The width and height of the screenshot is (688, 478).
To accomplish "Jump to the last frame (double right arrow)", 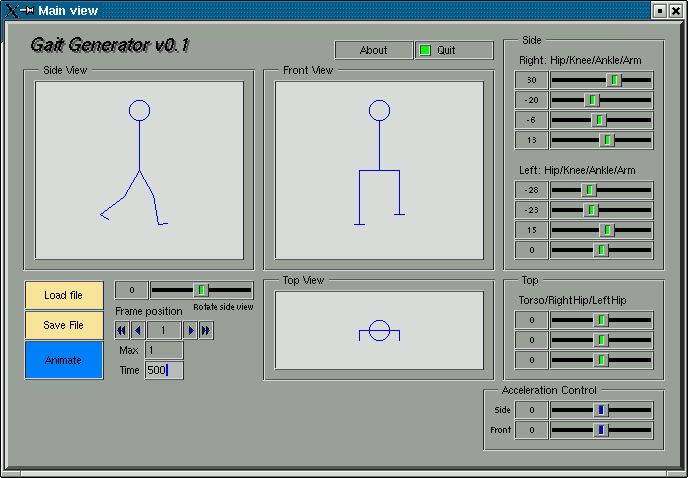I will [x=206, y=330].
